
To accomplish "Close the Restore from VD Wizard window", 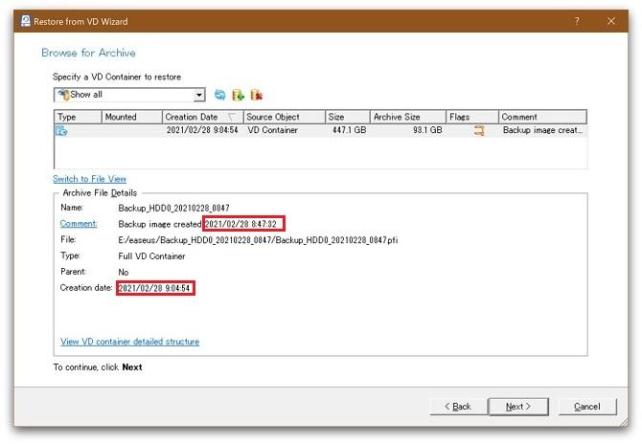I will click(611, 21).
